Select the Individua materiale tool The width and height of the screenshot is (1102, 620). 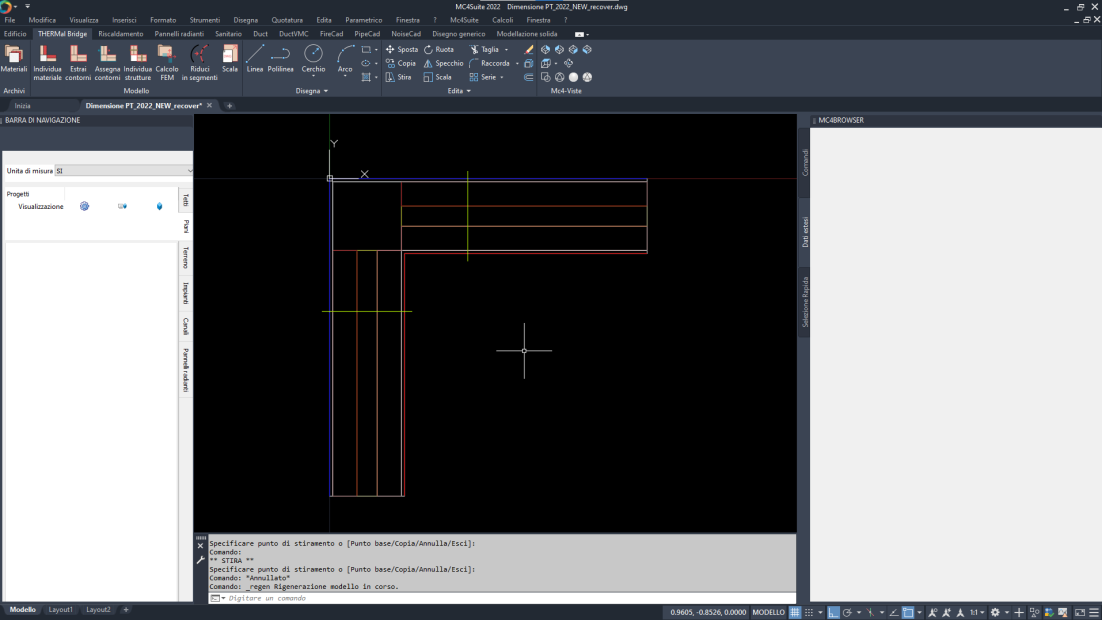point(47,63)
